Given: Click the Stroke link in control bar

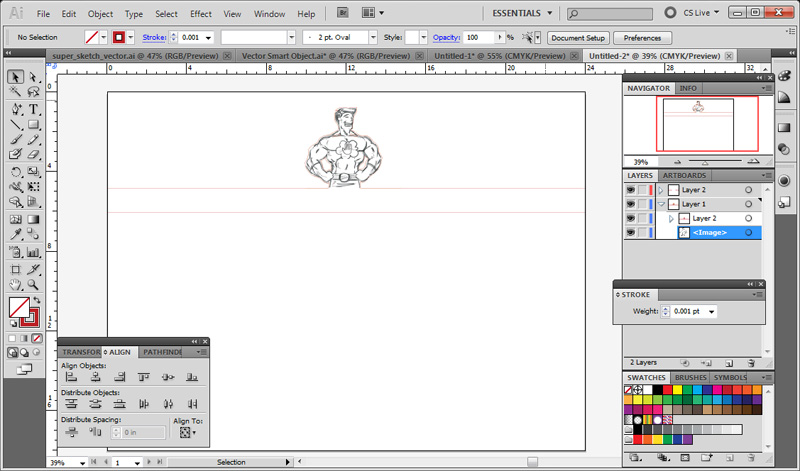Looking at the screenshot, I should pyautogui.click(x=154, y=38).
